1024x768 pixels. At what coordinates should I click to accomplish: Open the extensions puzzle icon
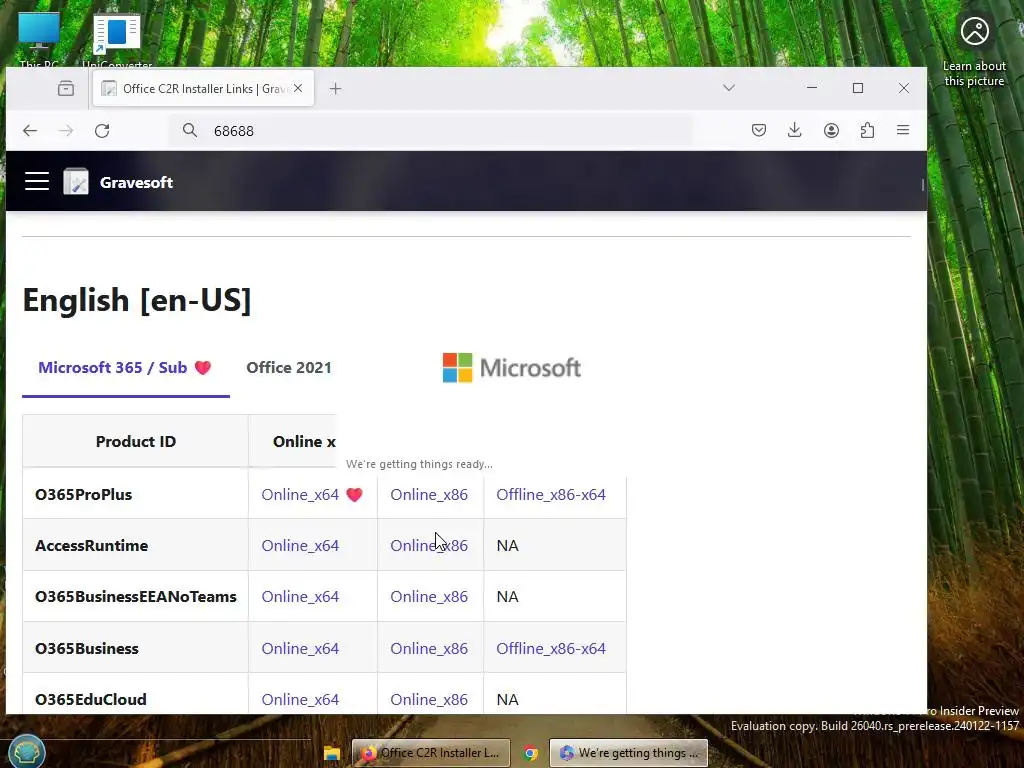point(867,131)
